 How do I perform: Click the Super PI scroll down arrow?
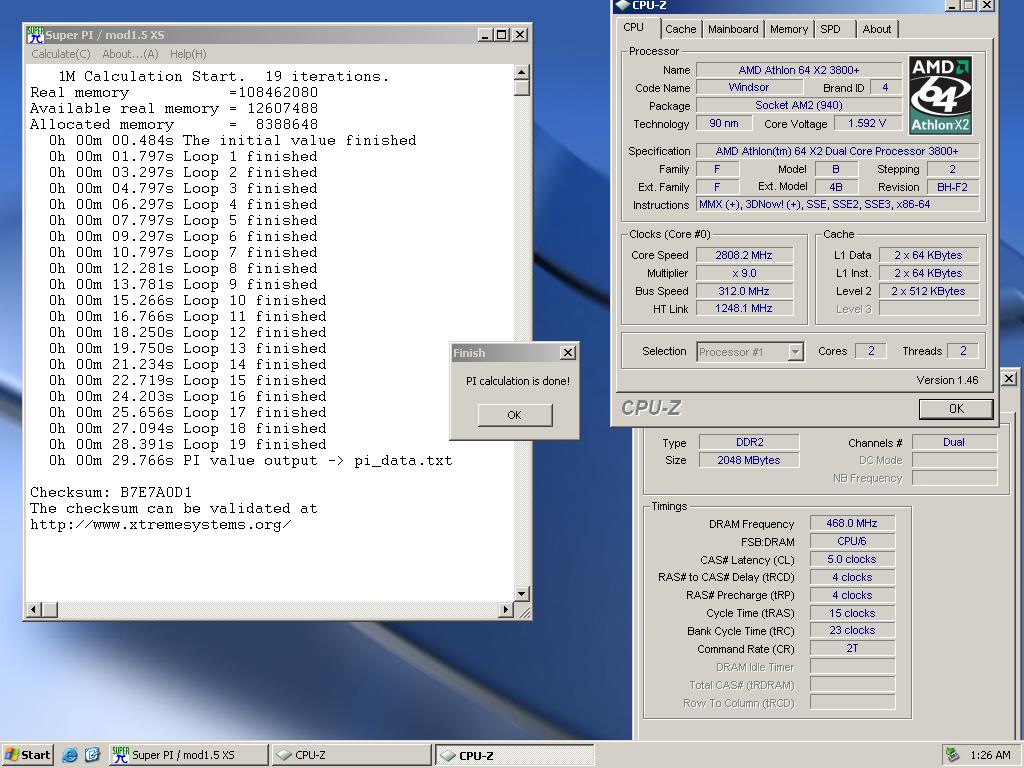point(521,594)
